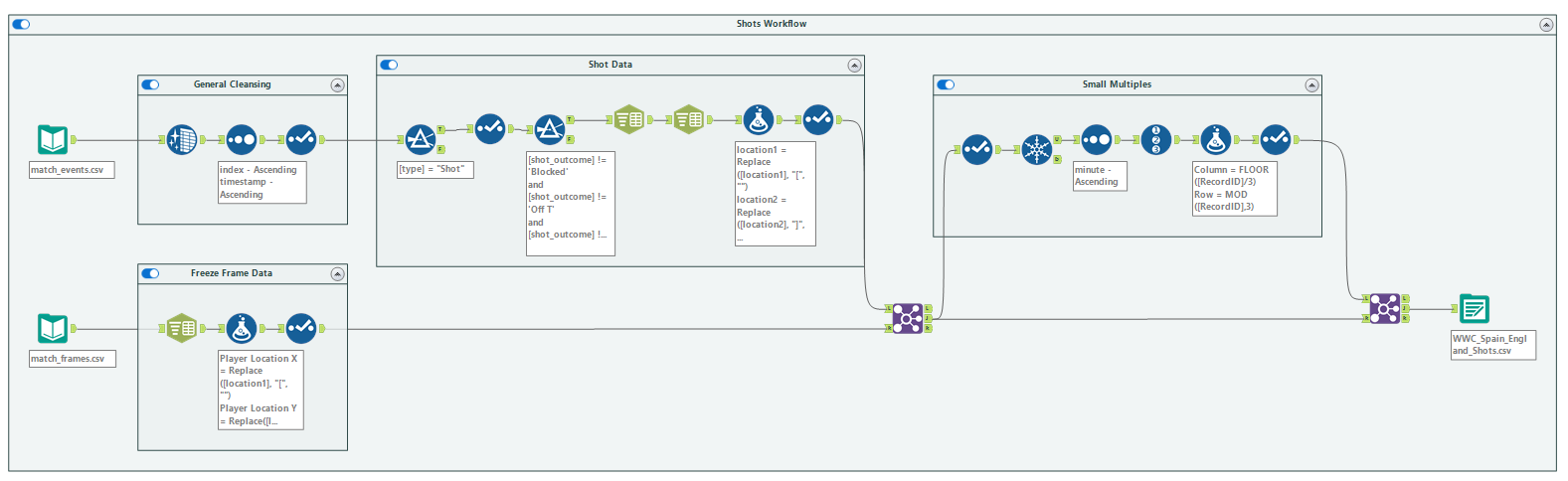Collapse the entire Shots Workflow container
The height and width of the screenshot is (481, 1568).
[1546, 25]
